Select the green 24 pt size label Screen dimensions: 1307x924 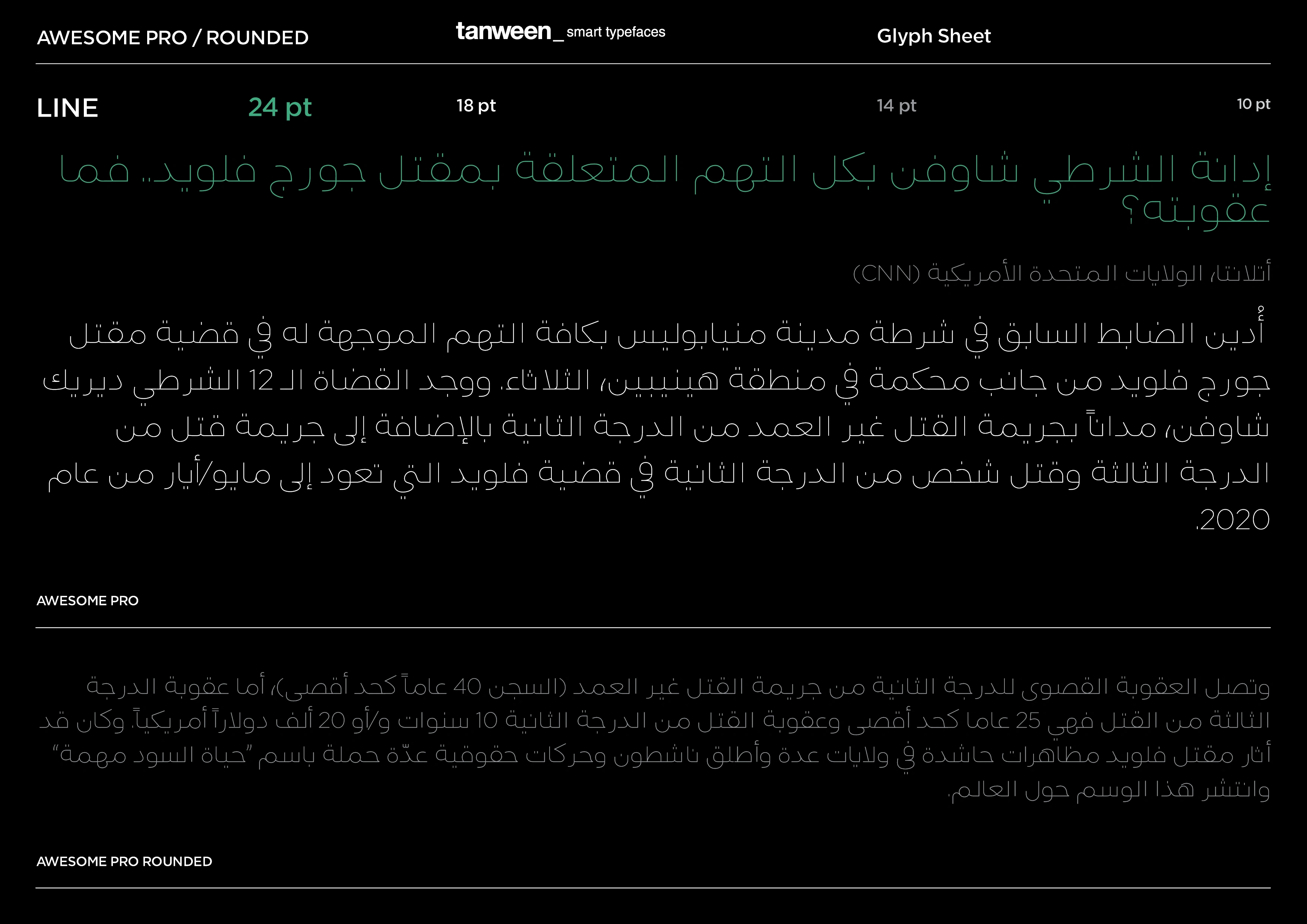click(280, 108)
